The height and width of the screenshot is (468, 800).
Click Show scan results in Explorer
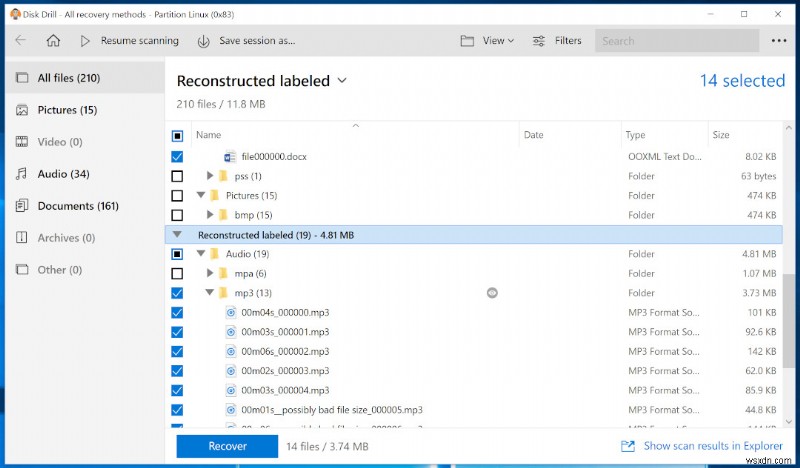pyautogui.click(x=714, y=446)
